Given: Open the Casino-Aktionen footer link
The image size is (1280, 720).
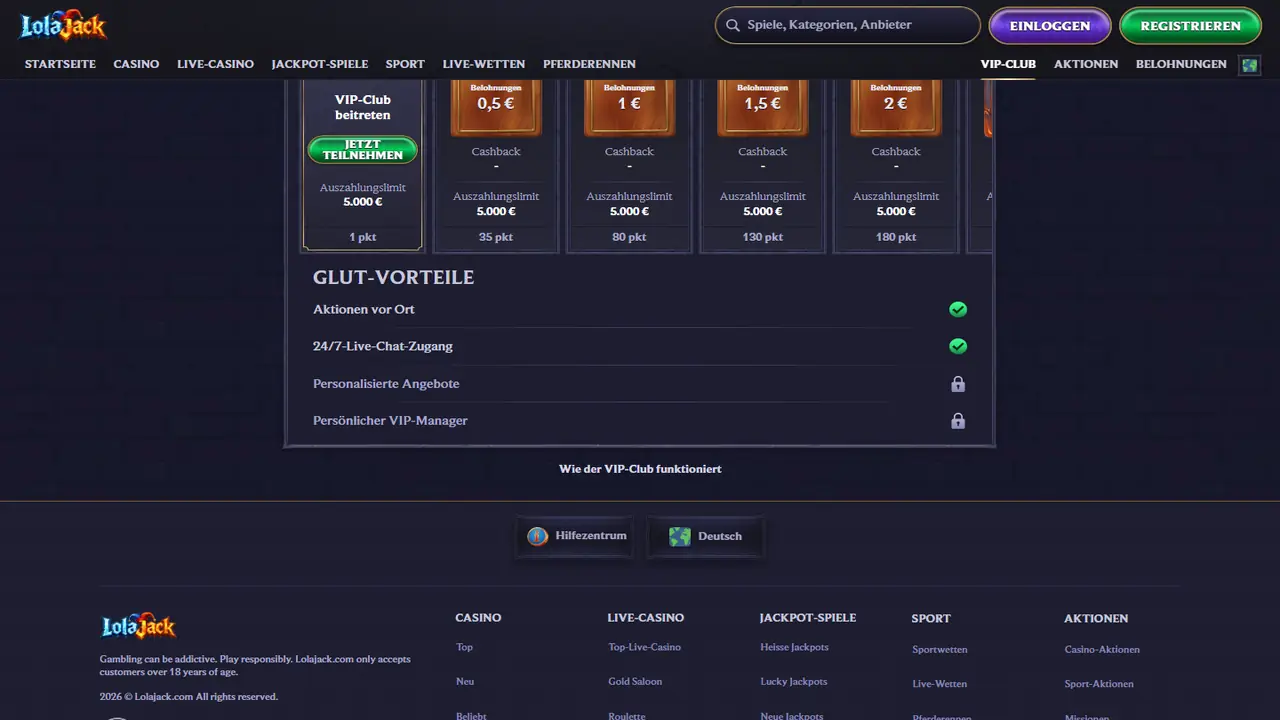Looking at the screenshot, I should pyautogui.click(x=1102, y=650).
